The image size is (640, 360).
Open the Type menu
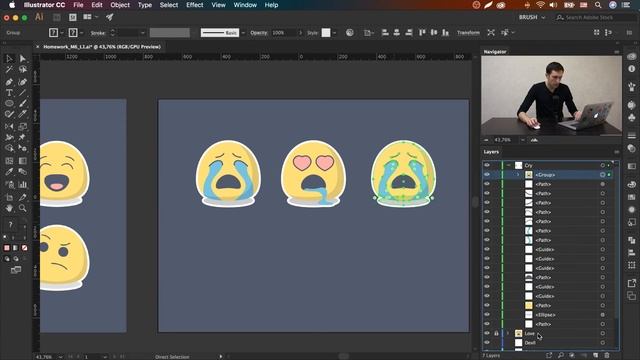[145, 5]
